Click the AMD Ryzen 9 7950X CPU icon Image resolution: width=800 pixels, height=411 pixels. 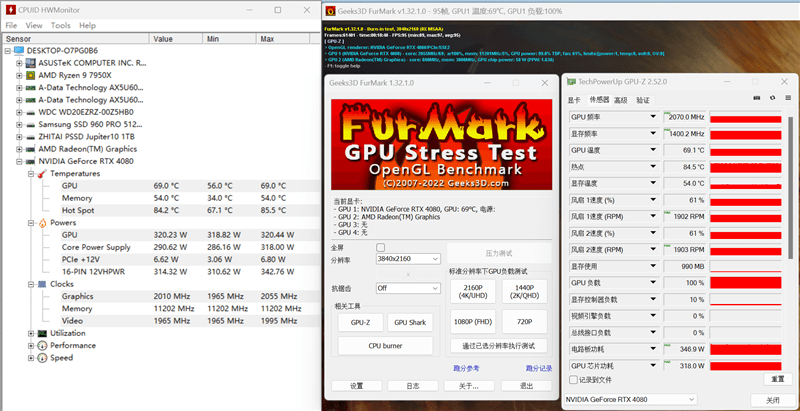pyautogui.click(x=31, y=75)
